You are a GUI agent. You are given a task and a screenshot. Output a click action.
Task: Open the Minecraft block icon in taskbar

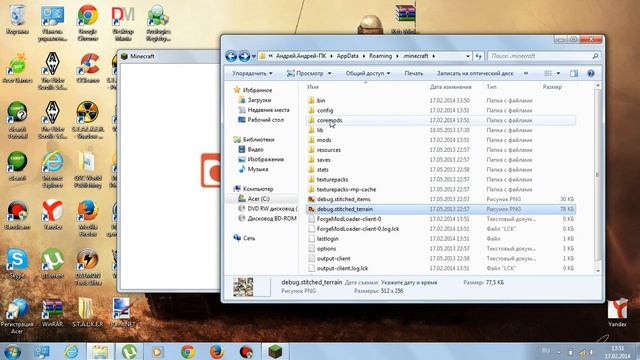276,351
